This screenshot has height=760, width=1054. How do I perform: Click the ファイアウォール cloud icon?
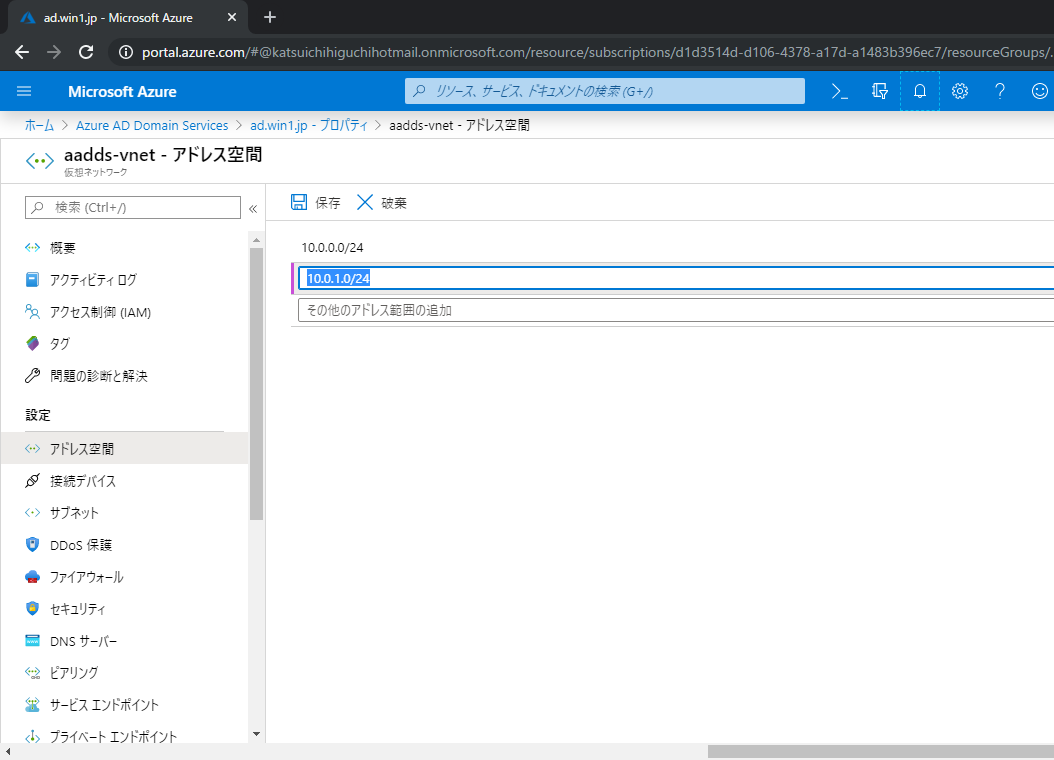tap(32, 577)
